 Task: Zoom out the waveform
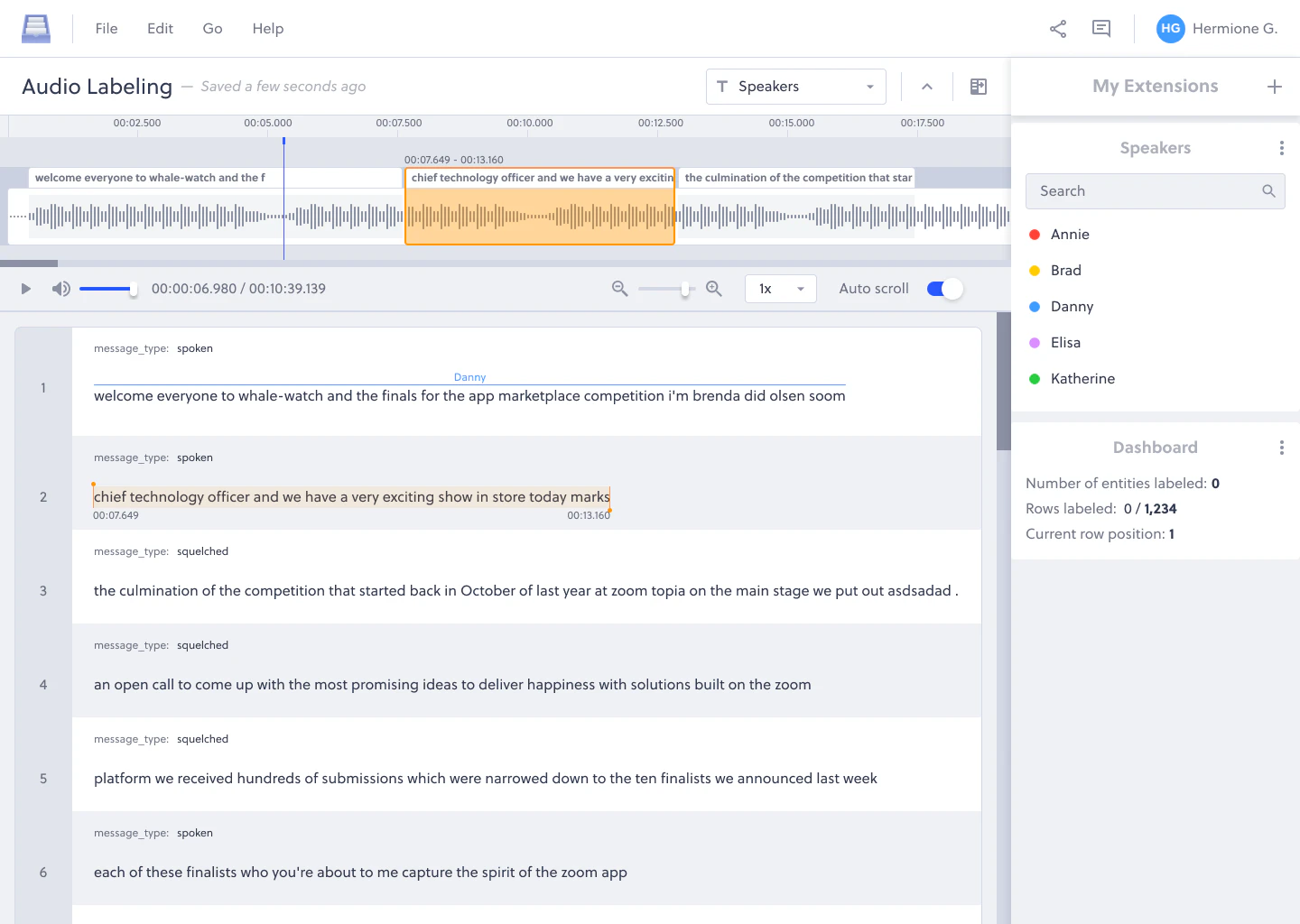pos(619,289)
